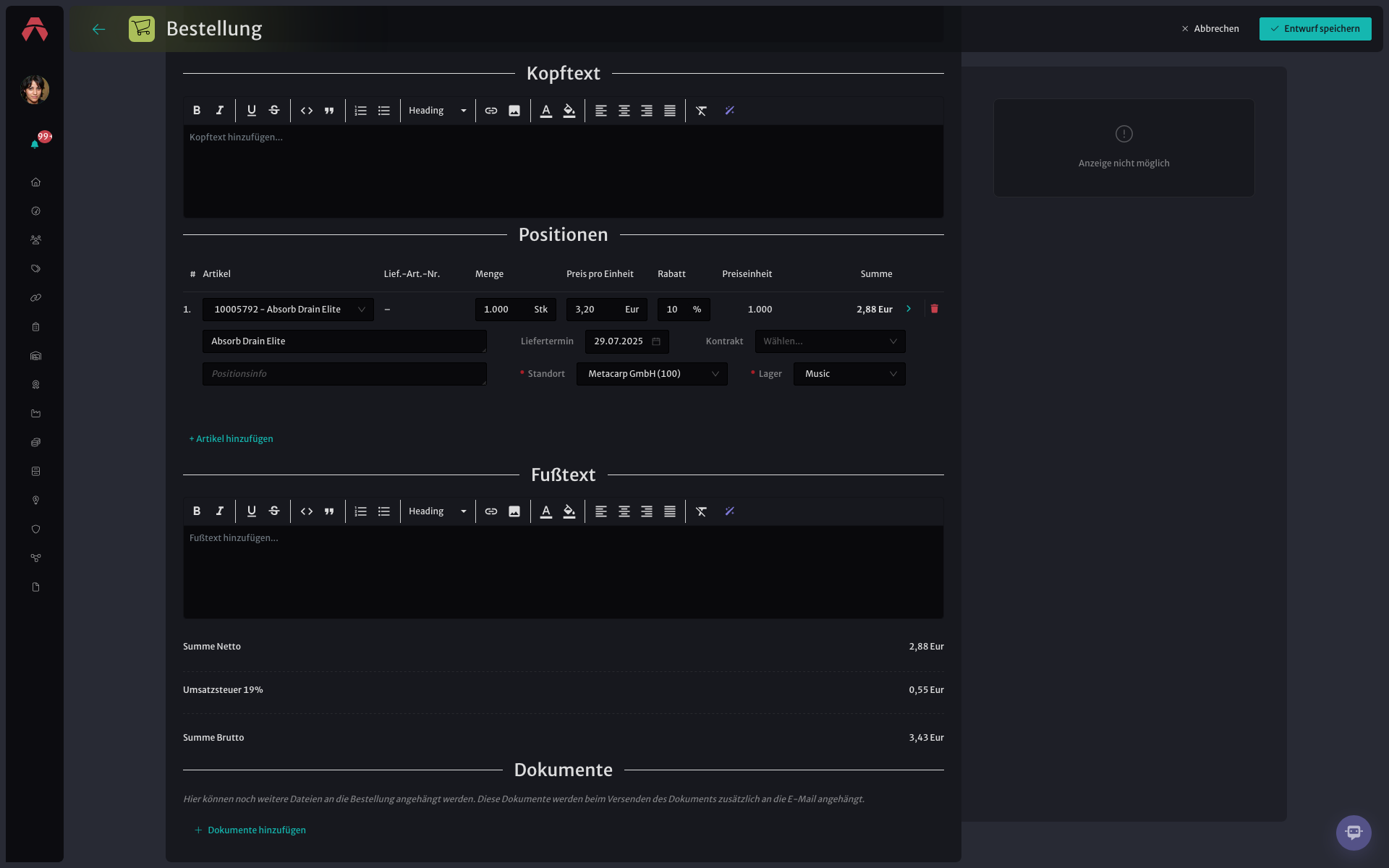1389x868 pixels.
Task: Open the shield icon in sidebar
Action: tap(35, 529)
